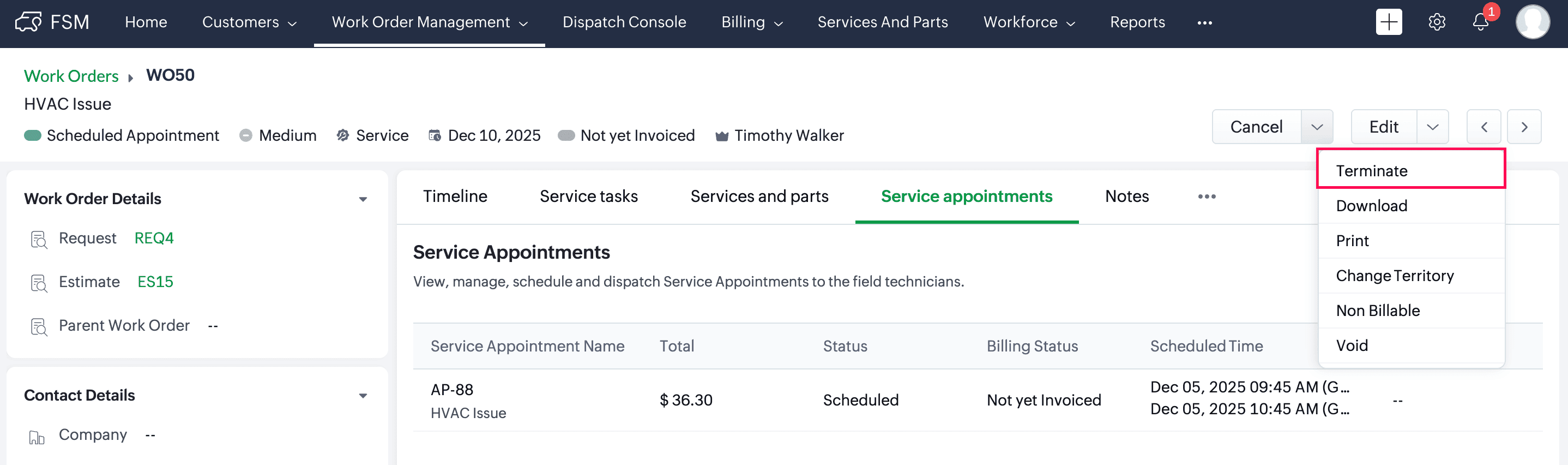
Task: Go to the next work order arrow
Action: [x=1523, y=127]
